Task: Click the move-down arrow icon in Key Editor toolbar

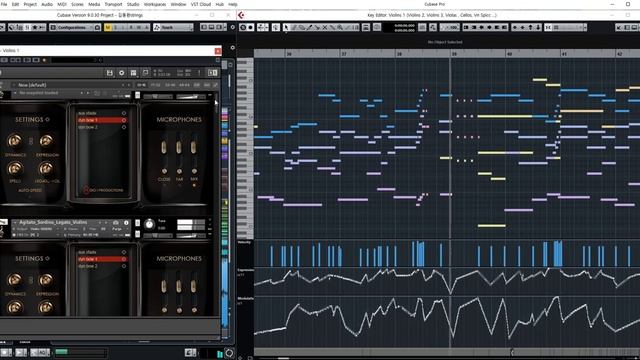Action: point(538,27)
